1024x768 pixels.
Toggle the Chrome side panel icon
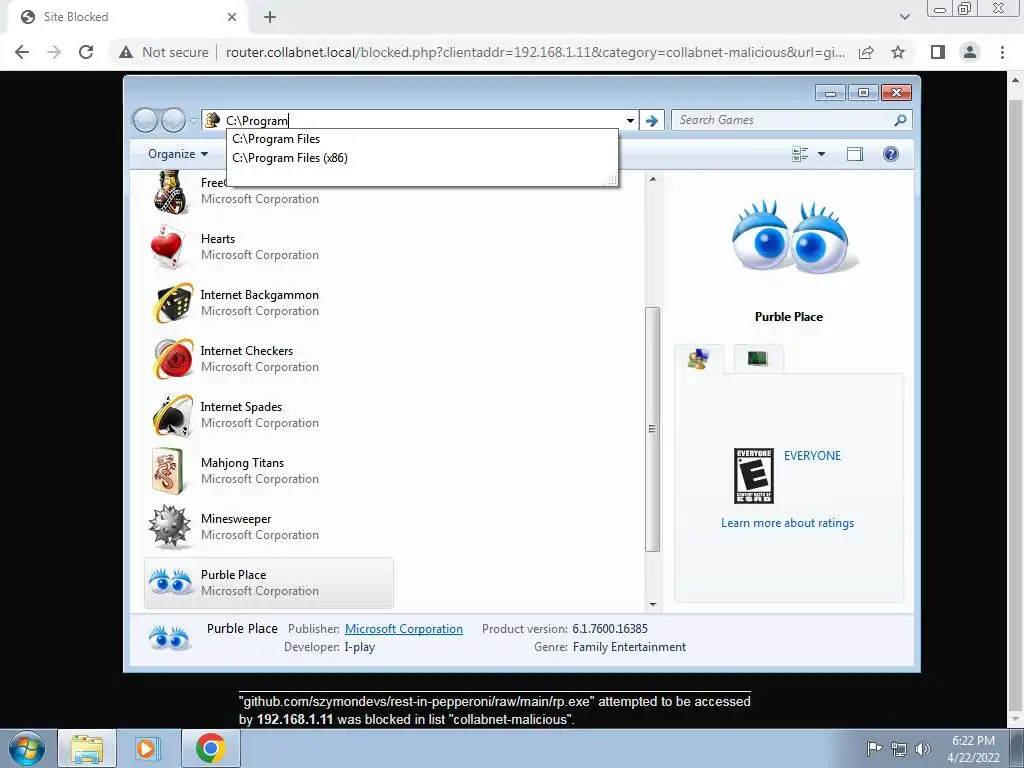coord(938,52)
